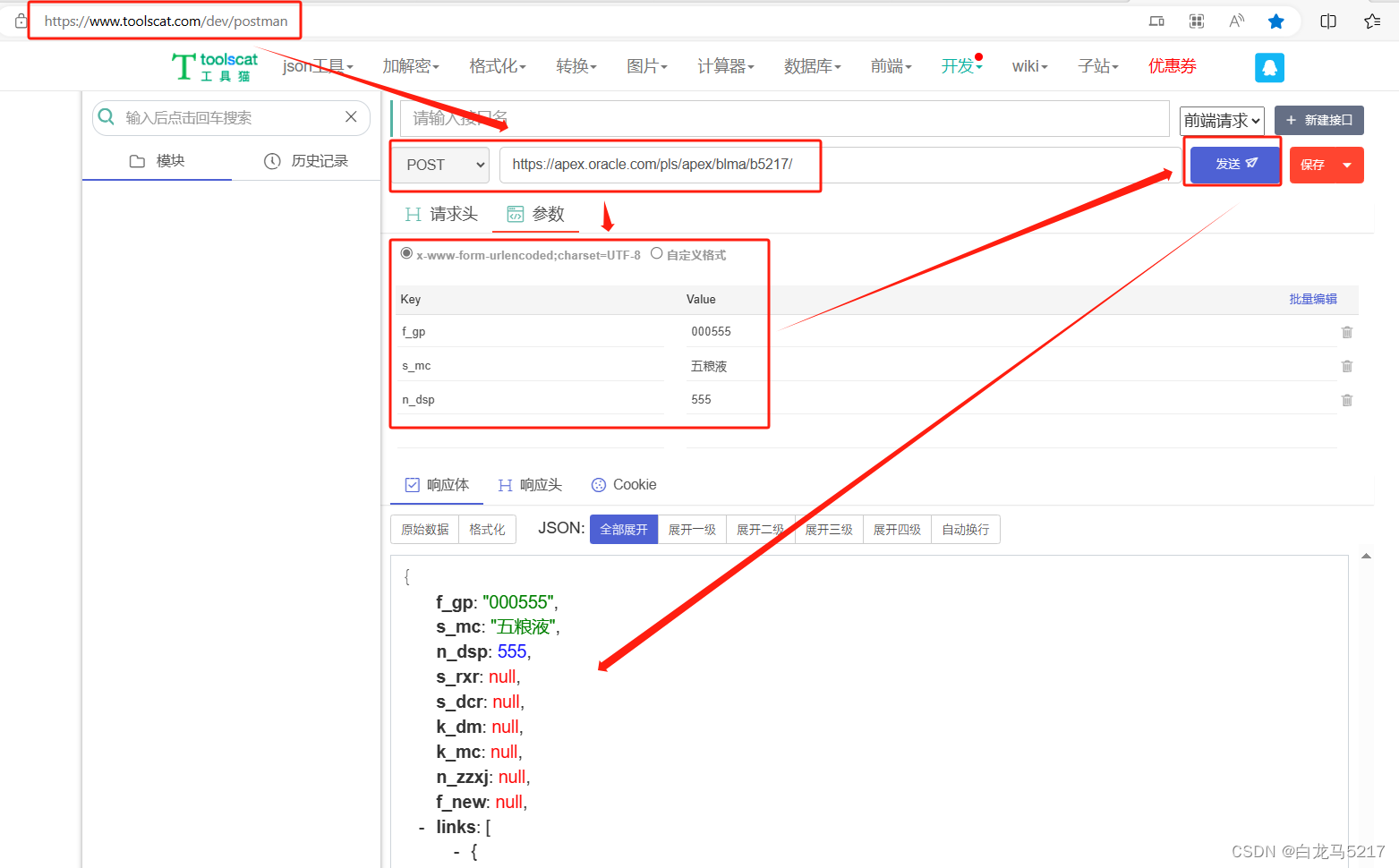Viewport: 1399px width, 868px height.
Task: Click the 展开三级 button
Action: [829, 530]
